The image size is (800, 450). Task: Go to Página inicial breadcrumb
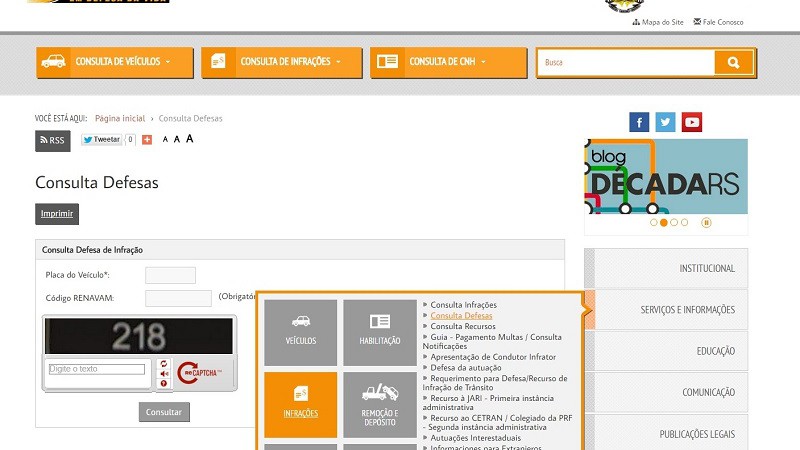[x=120, y=118]
